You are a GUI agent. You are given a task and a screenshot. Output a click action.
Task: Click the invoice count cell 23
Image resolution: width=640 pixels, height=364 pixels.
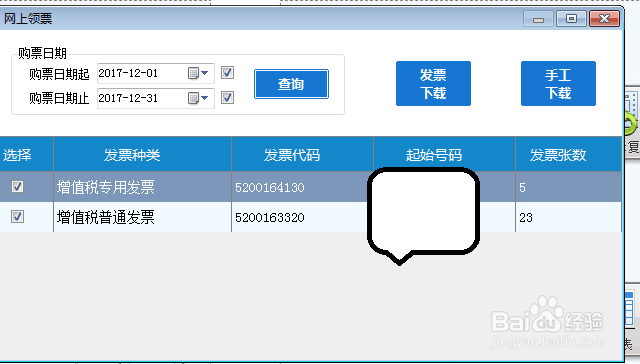[x=569, y=217]
